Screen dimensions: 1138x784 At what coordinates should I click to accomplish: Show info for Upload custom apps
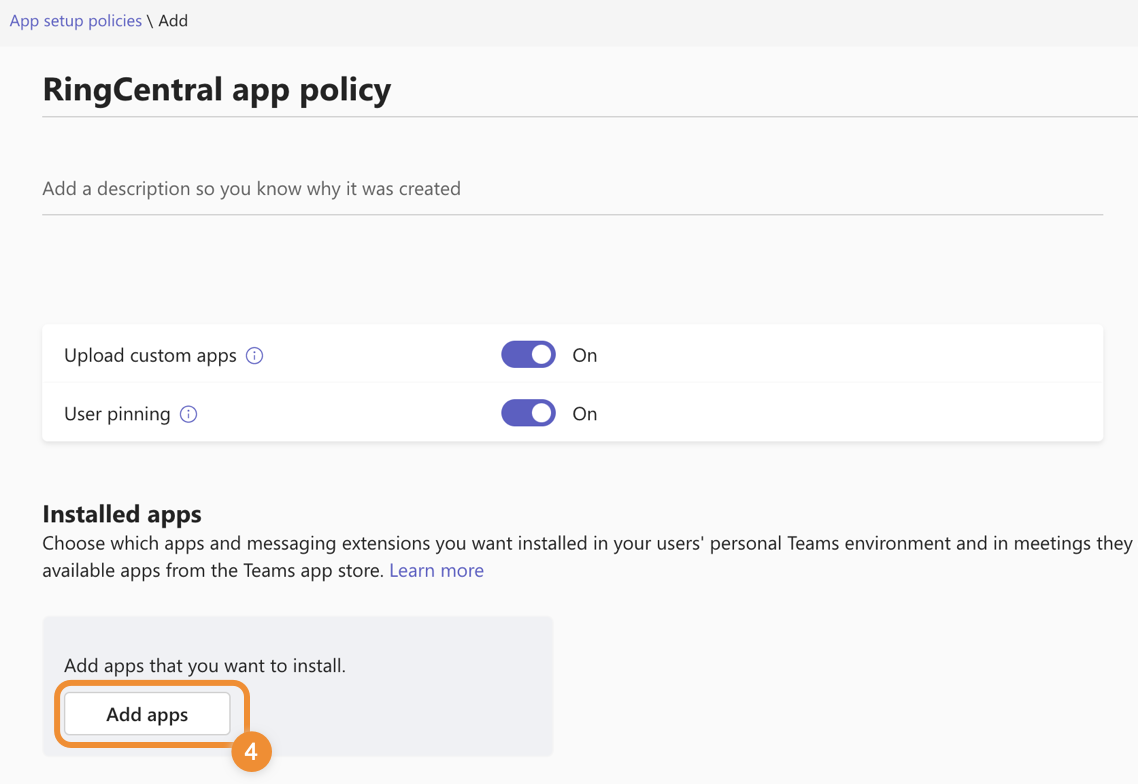254,356
